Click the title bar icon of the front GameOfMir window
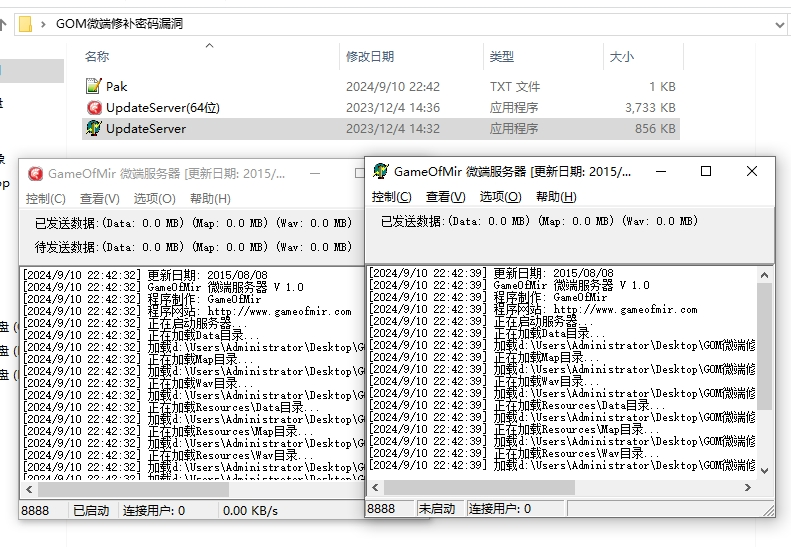Screen dimensions: 791x547 tap(380, 172)
